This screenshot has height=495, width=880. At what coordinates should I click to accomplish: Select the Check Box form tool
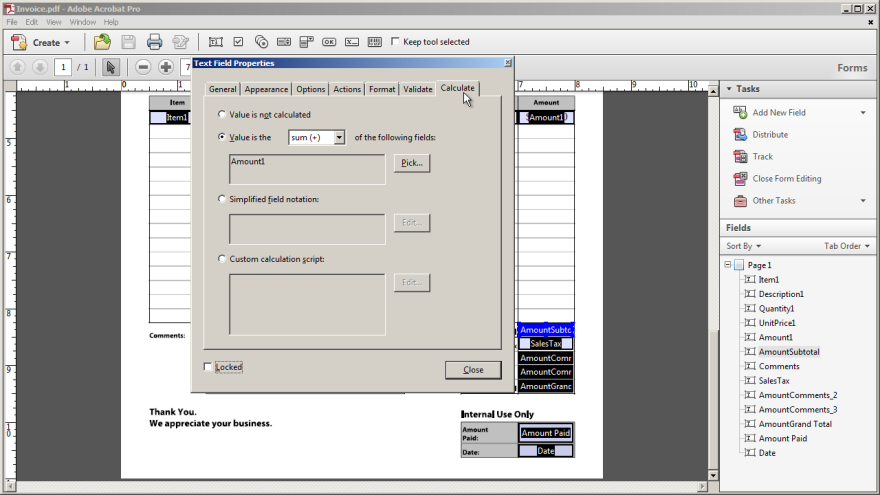(239, 42)
